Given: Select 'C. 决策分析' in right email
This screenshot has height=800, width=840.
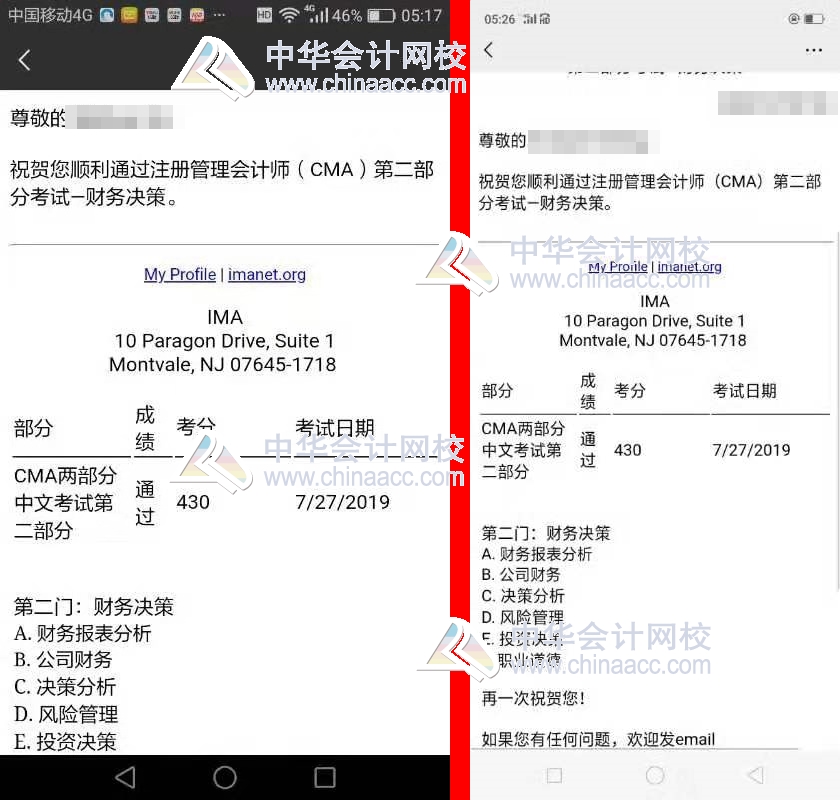Looking at the screenshot, I should click(523, 596).
